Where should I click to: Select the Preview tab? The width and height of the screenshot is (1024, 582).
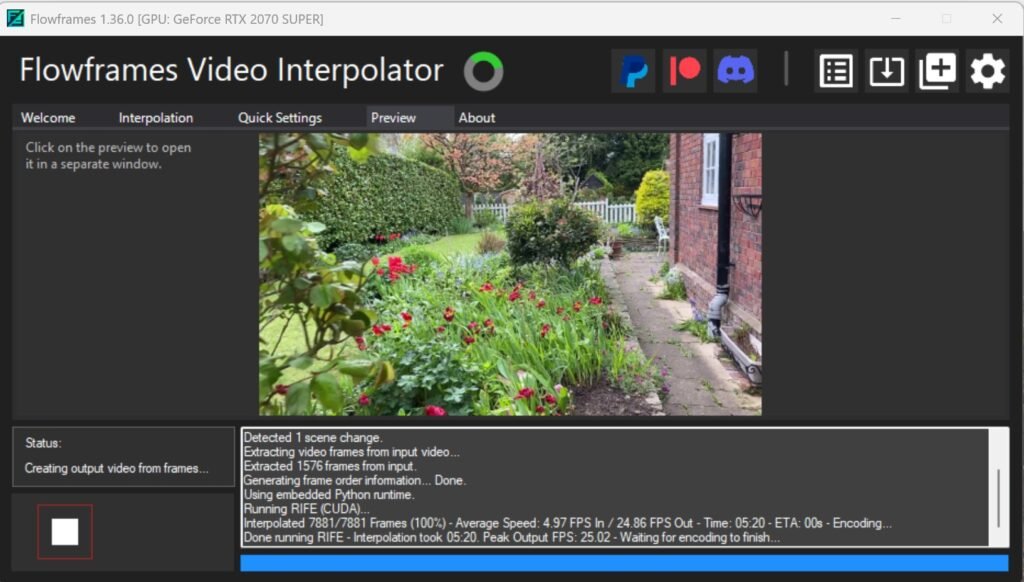point(394,118)
